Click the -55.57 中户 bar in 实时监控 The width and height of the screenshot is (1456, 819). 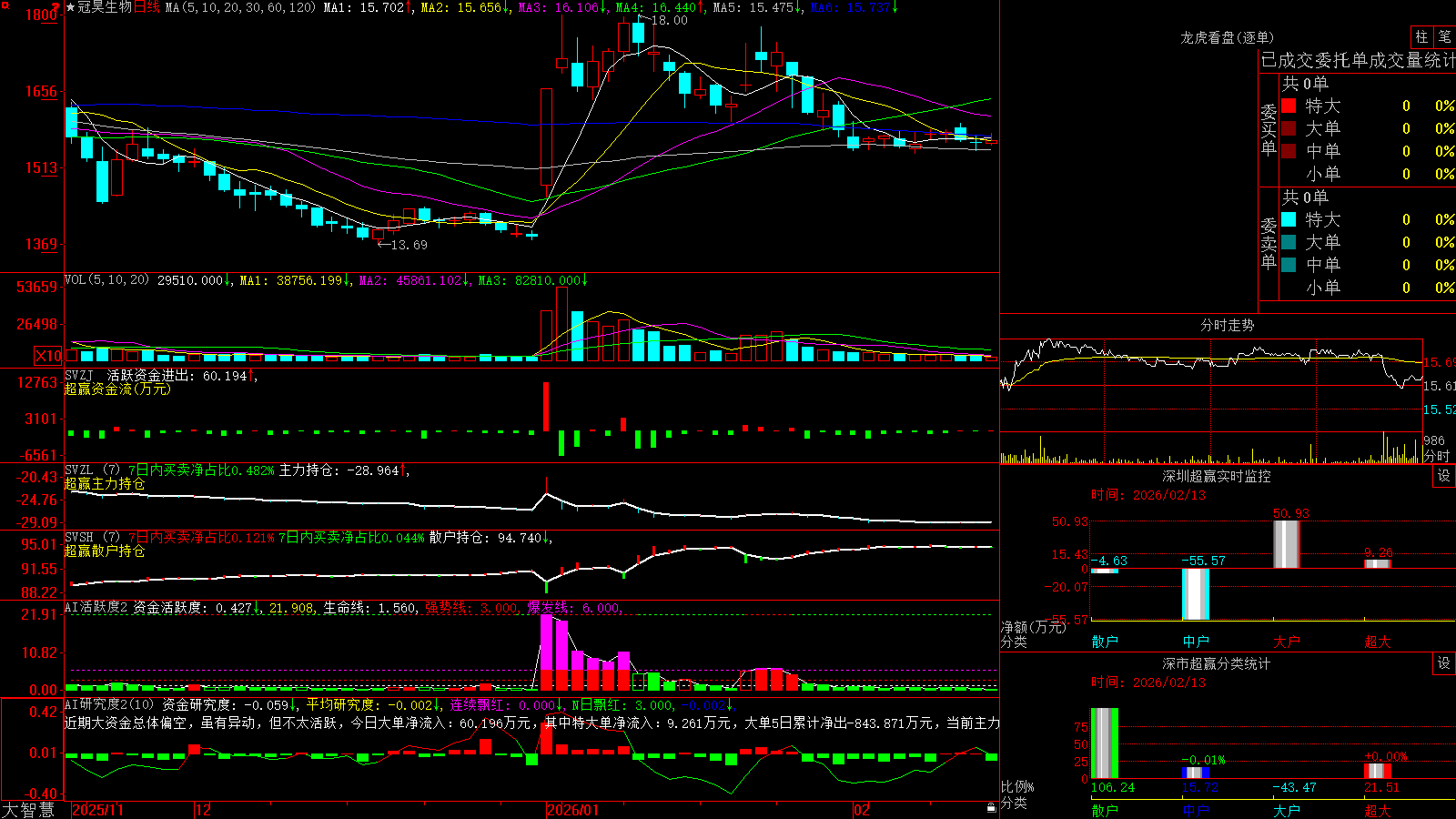(x=1196, y=594)
